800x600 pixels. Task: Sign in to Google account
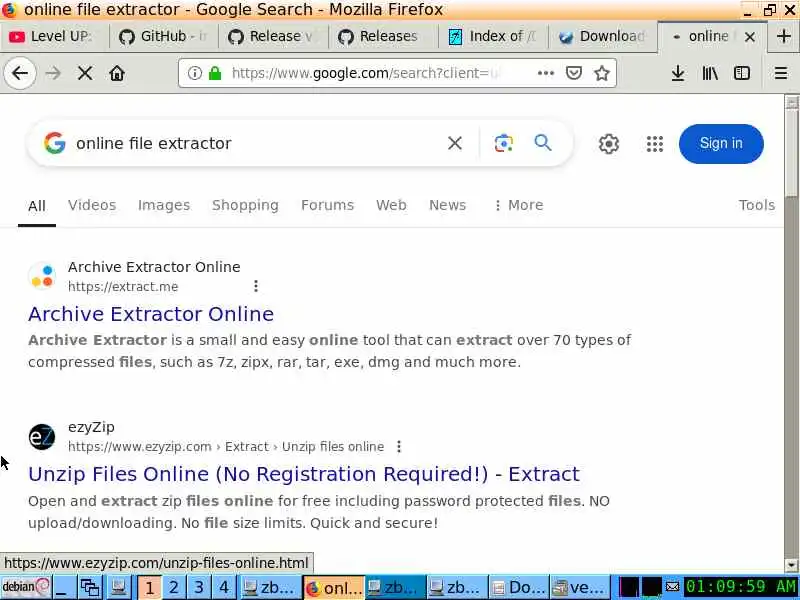721,144
